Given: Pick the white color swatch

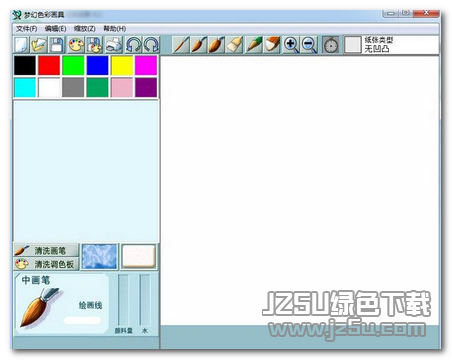Looking at the screenshot, I should point(49,87).
